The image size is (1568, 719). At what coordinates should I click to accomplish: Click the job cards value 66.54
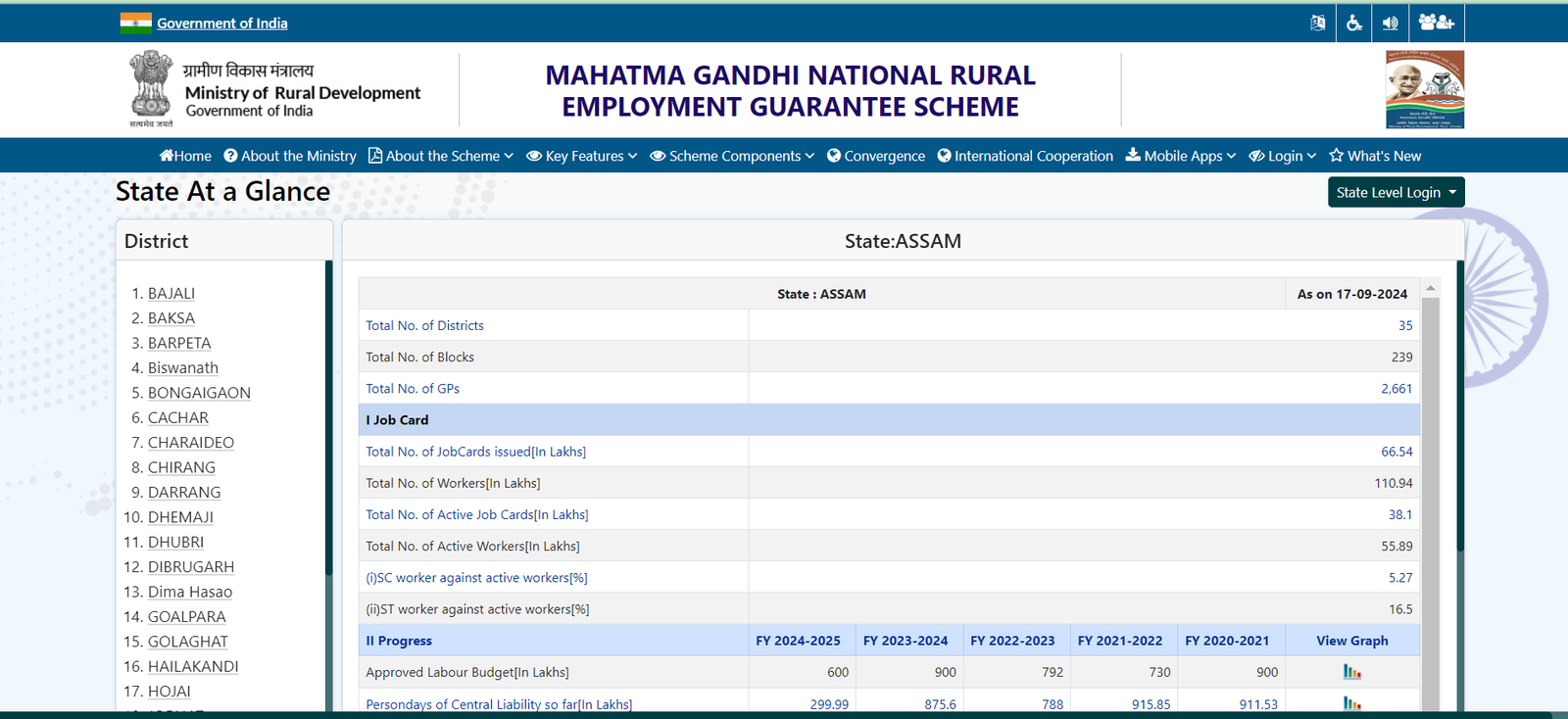[x=1396, y=452]
